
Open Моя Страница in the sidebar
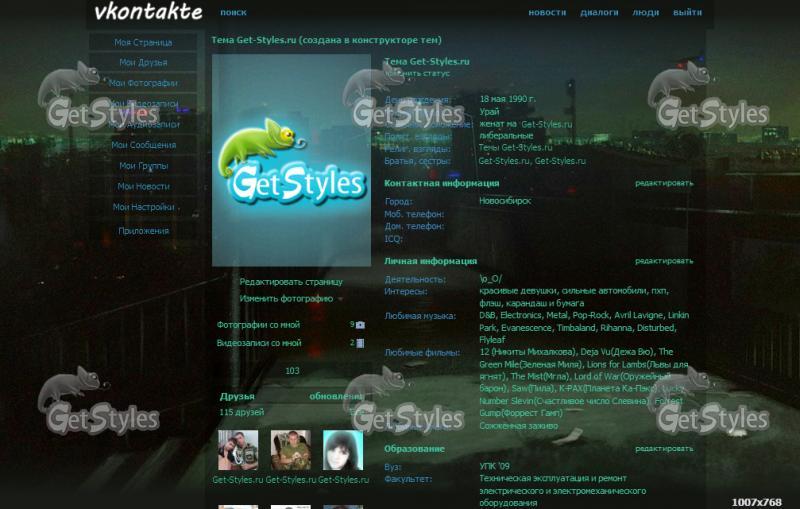click(x=143, y=42)
